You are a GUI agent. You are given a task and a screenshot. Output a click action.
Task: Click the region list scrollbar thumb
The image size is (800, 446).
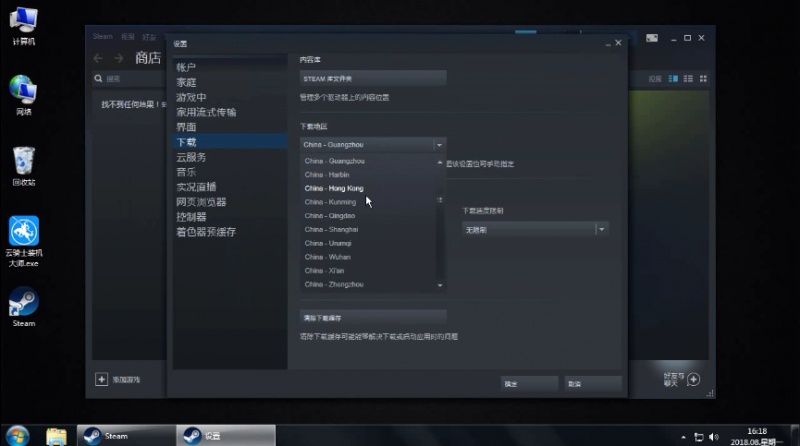point(440,200)
